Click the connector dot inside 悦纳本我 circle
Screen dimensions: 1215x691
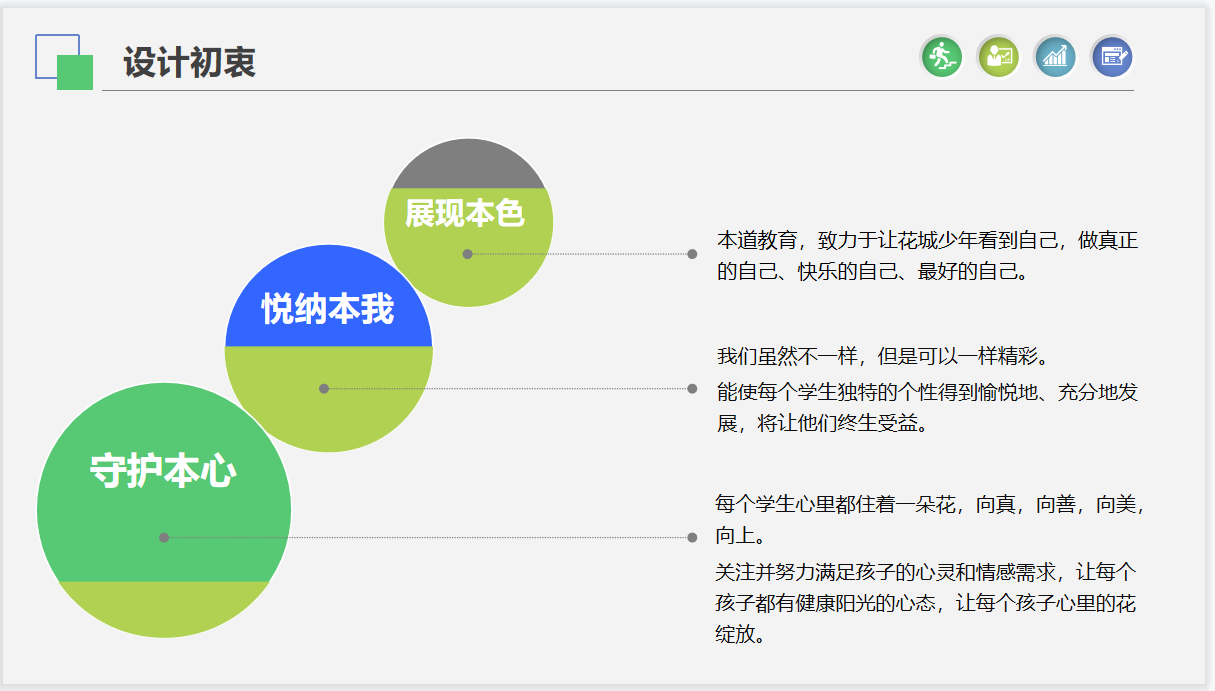click(324, 389)
